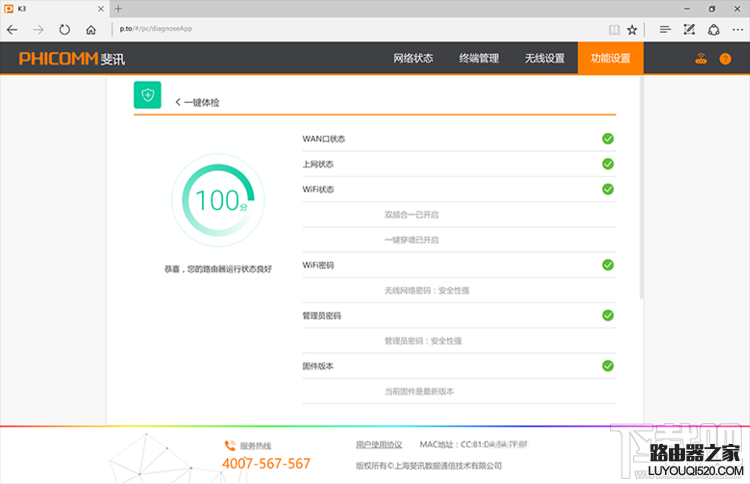This screenshot has width=750, height=484.
Task: Click the 无线网络密码：安全性强 text
Action: click(427, 290)
